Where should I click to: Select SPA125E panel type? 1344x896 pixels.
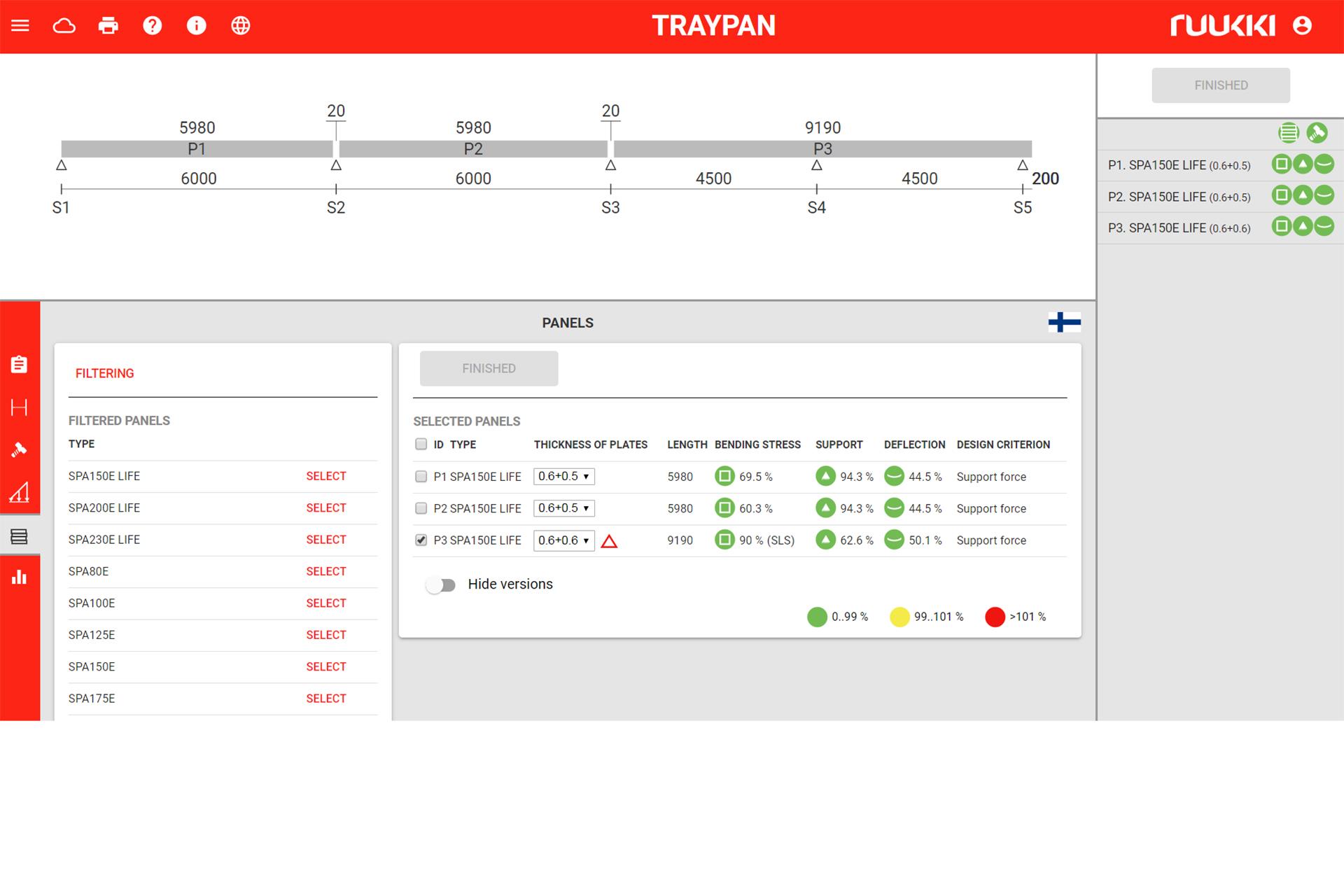pyautogui.click(x=325, y=635)
